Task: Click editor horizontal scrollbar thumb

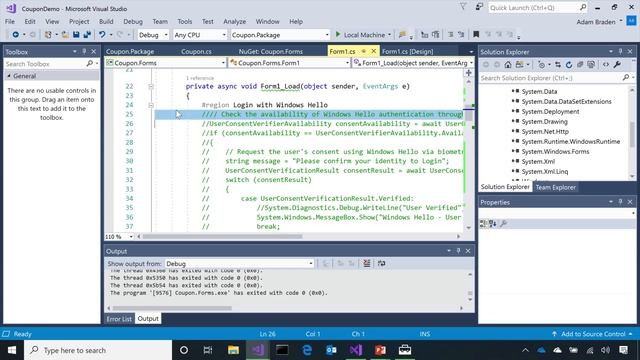Action: tap(222, 236)
